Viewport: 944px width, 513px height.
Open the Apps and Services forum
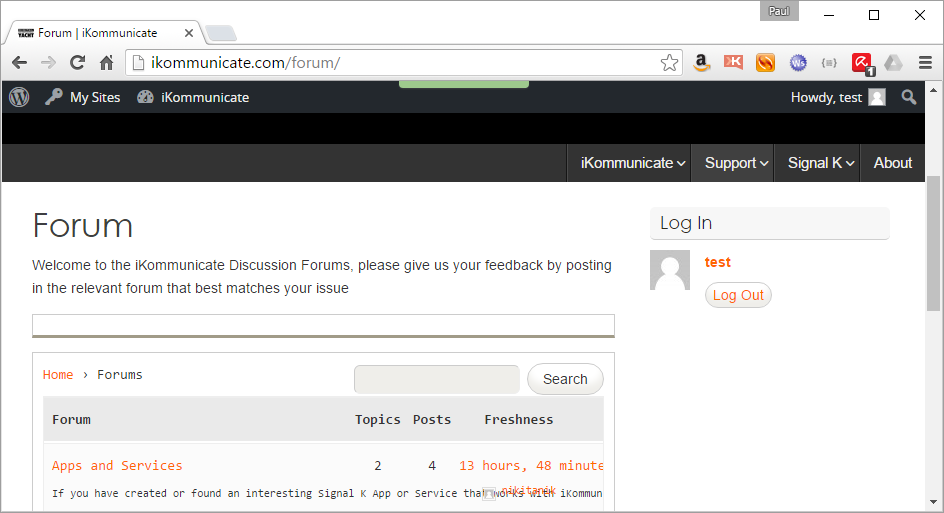click(117, 465)
